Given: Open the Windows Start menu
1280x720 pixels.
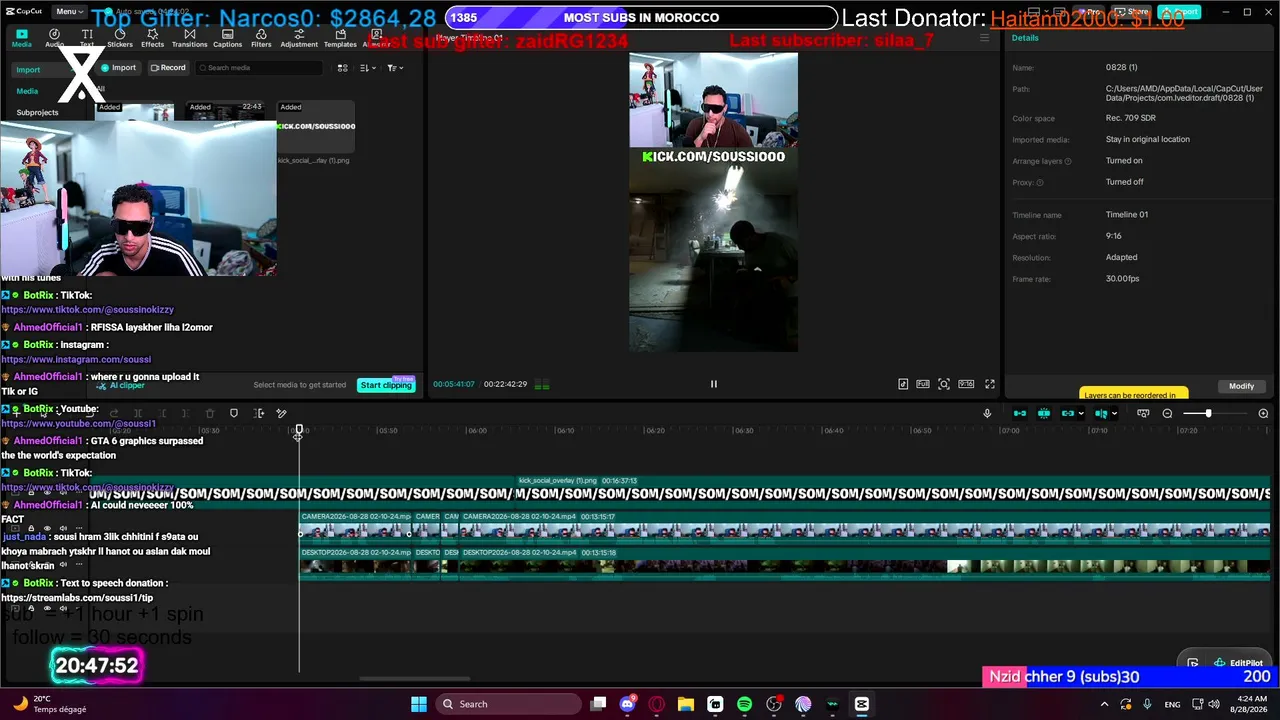Looking at the screenshot, I should 419,704.
